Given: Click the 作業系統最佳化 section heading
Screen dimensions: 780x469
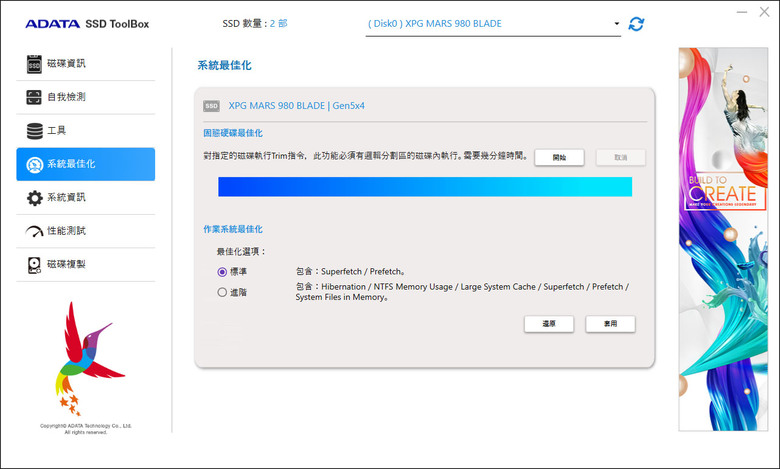Looking at the screenshot, I should point(233,229).
